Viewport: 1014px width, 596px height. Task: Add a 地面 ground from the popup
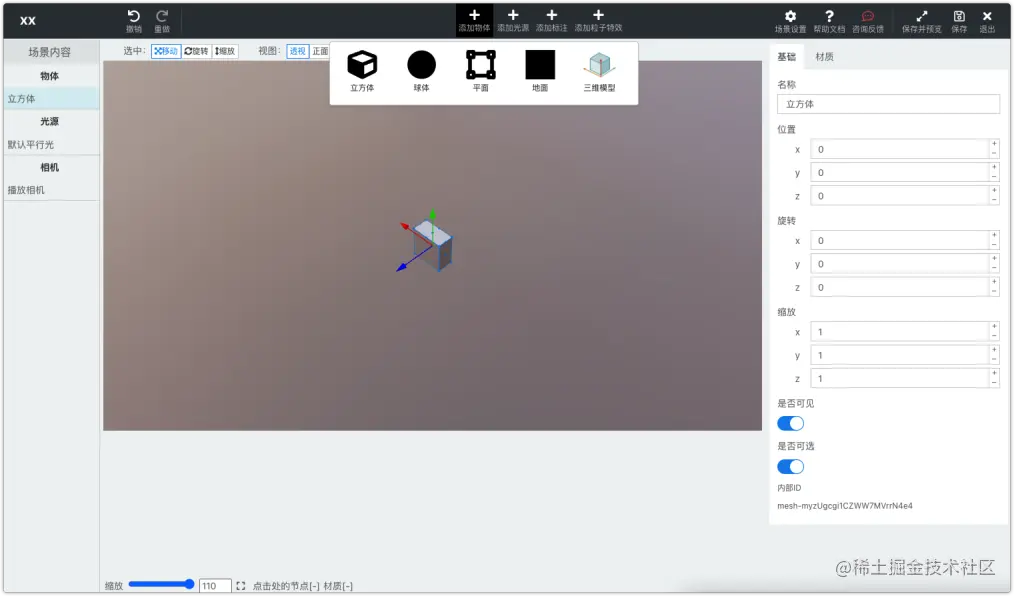(540, 71)
